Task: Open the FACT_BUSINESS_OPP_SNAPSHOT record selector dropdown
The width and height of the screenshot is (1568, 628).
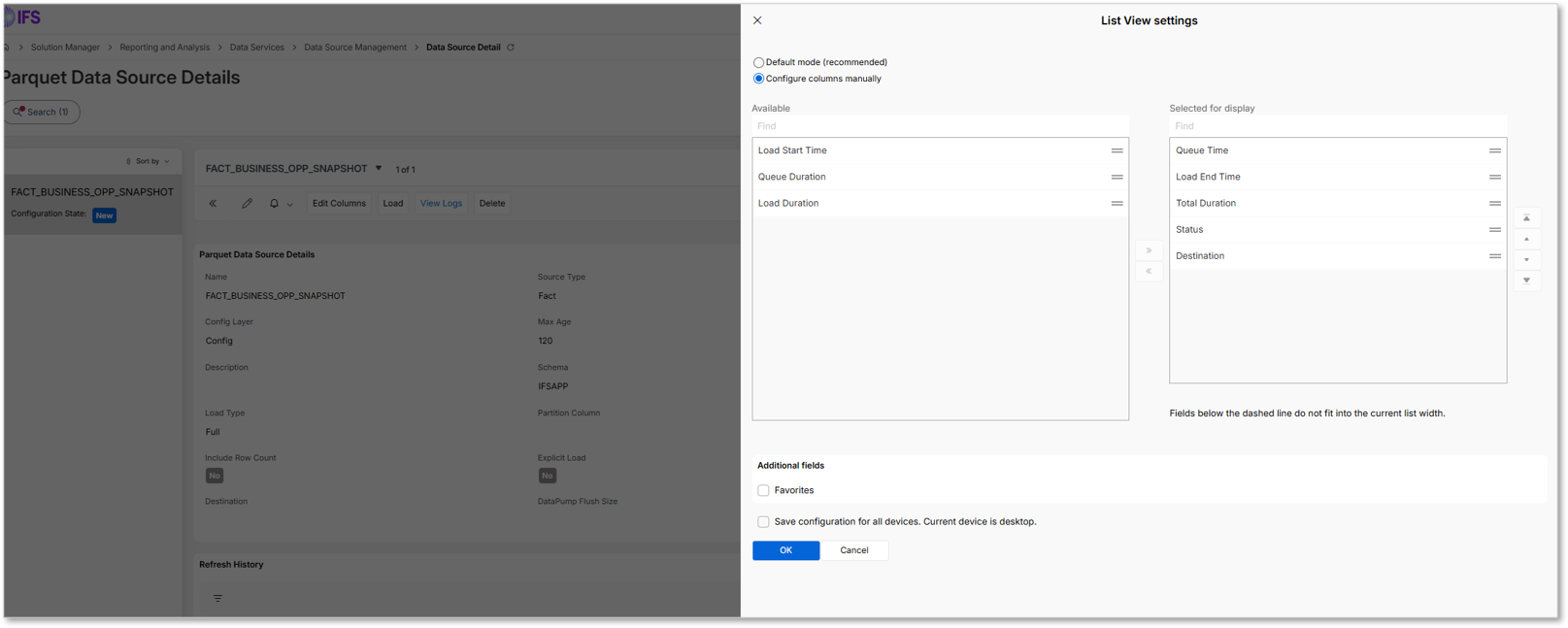Action: pos(379,168)
